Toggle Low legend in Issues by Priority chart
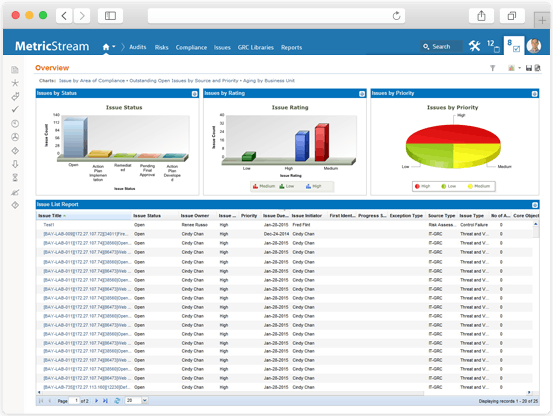This screenshot has width=553, height=416. click(x=449, y=186)
